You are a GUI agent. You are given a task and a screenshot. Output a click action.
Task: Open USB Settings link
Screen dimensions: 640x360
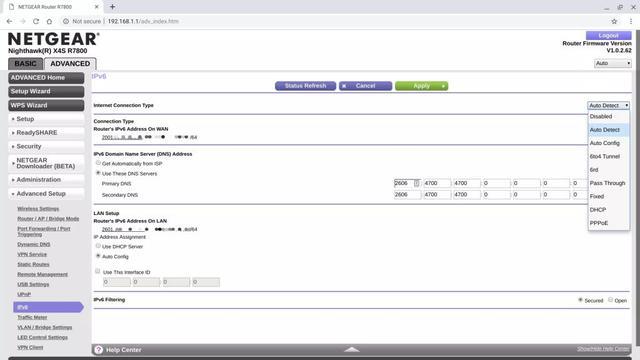tap(33, 284)
